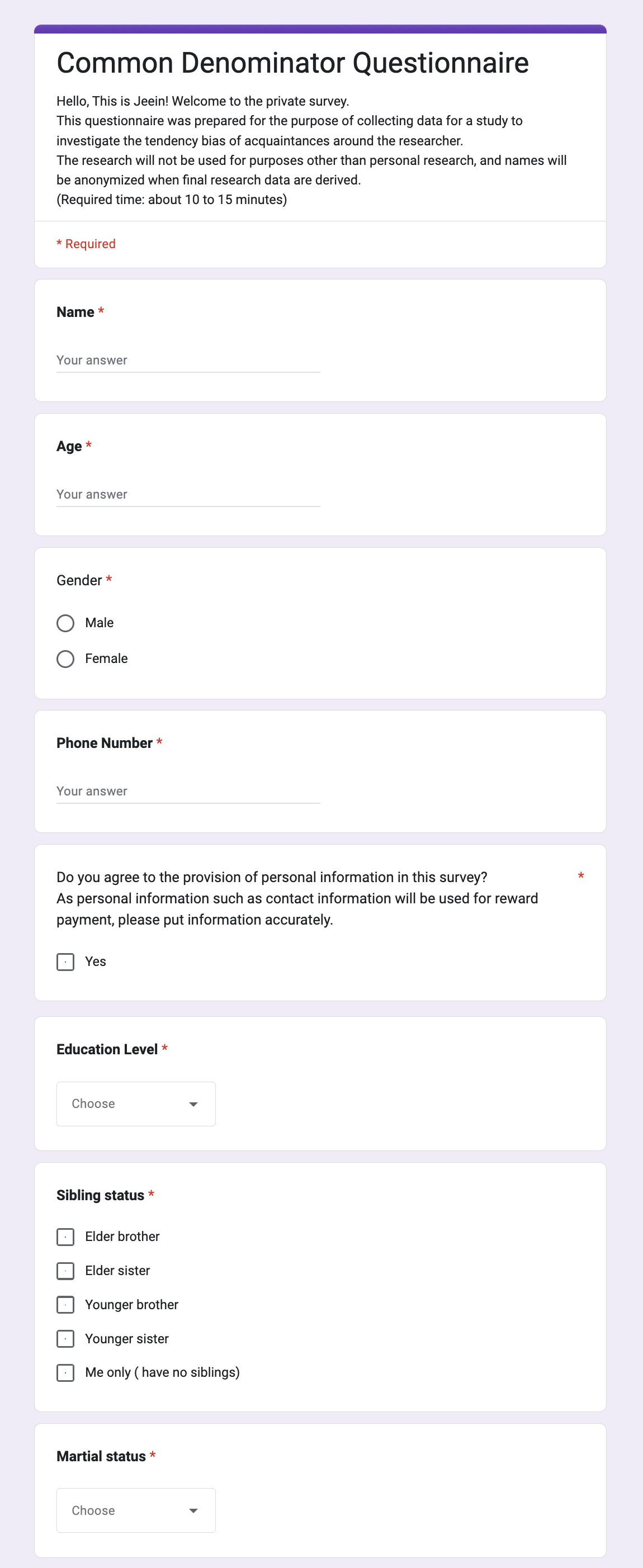Open the Martial status dropdown
643x1568 pixels.
pos(135,1510)
